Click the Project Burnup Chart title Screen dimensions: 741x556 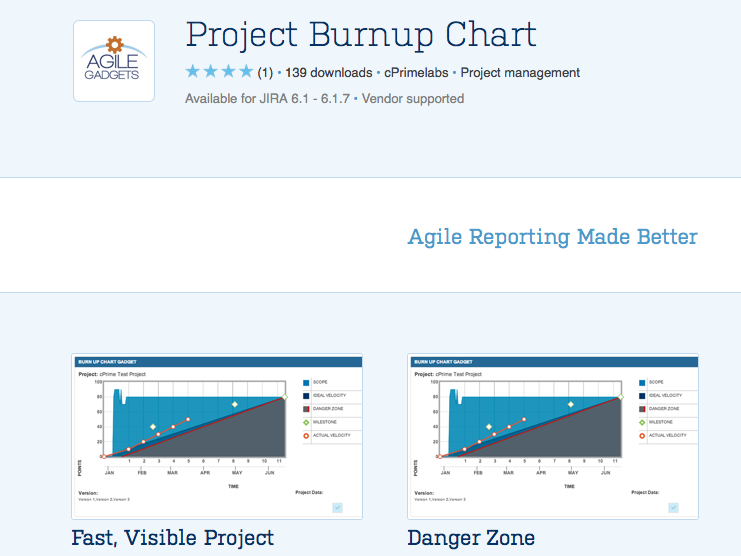coord(361,35)
